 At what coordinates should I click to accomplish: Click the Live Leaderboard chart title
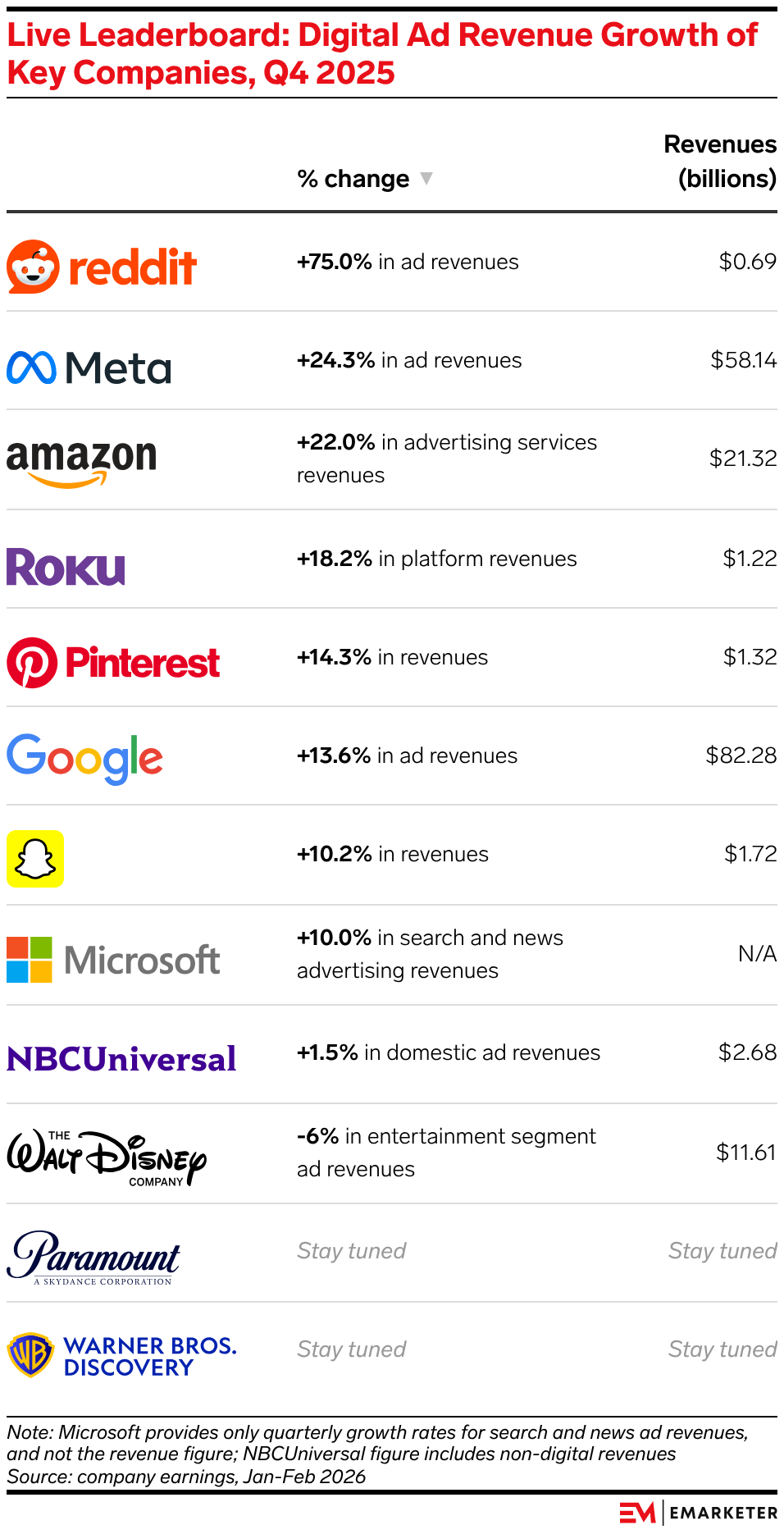tap(382, 54)
